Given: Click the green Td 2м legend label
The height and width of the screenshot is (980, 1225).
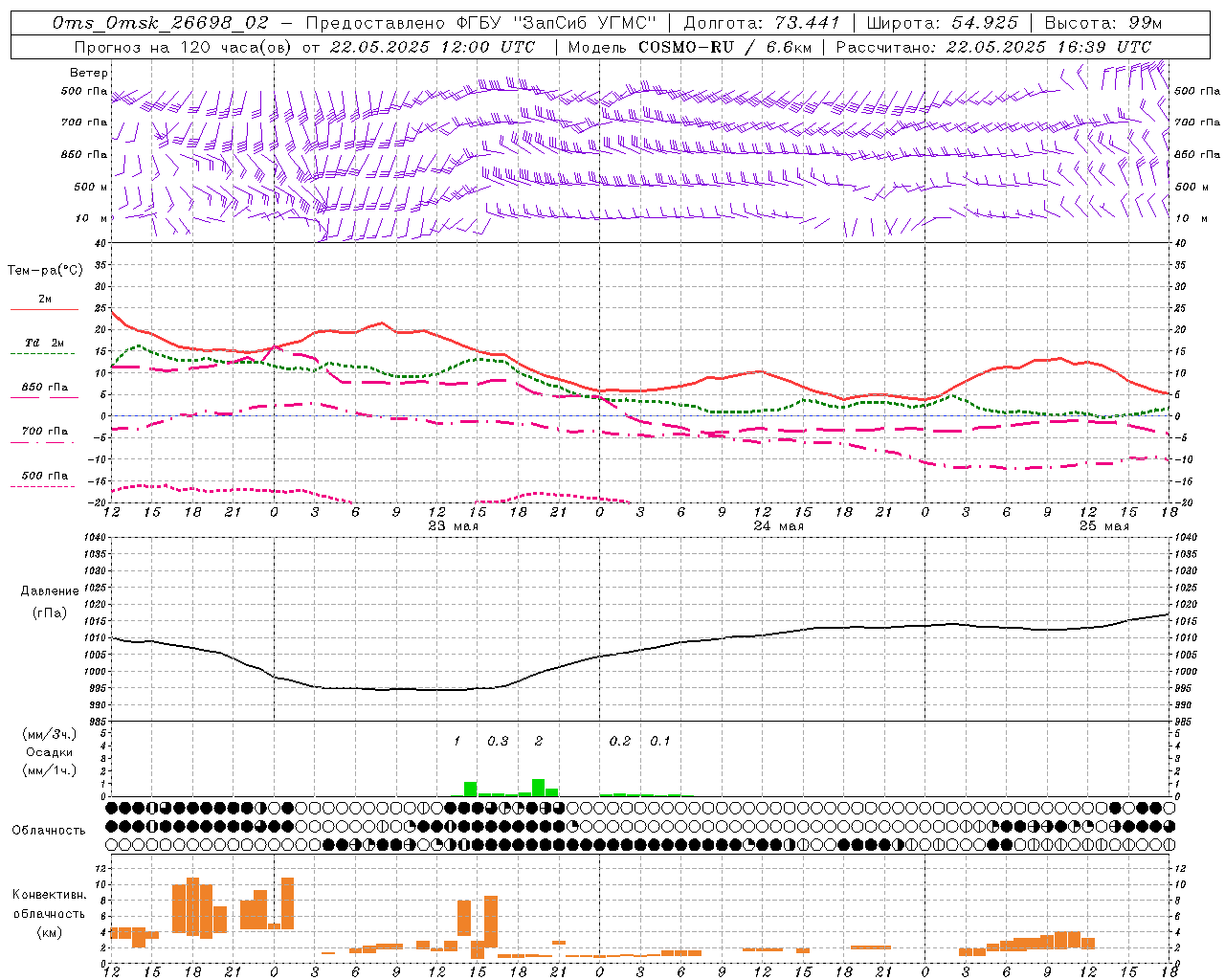Looking at the screenshot, I should (44, 343).
